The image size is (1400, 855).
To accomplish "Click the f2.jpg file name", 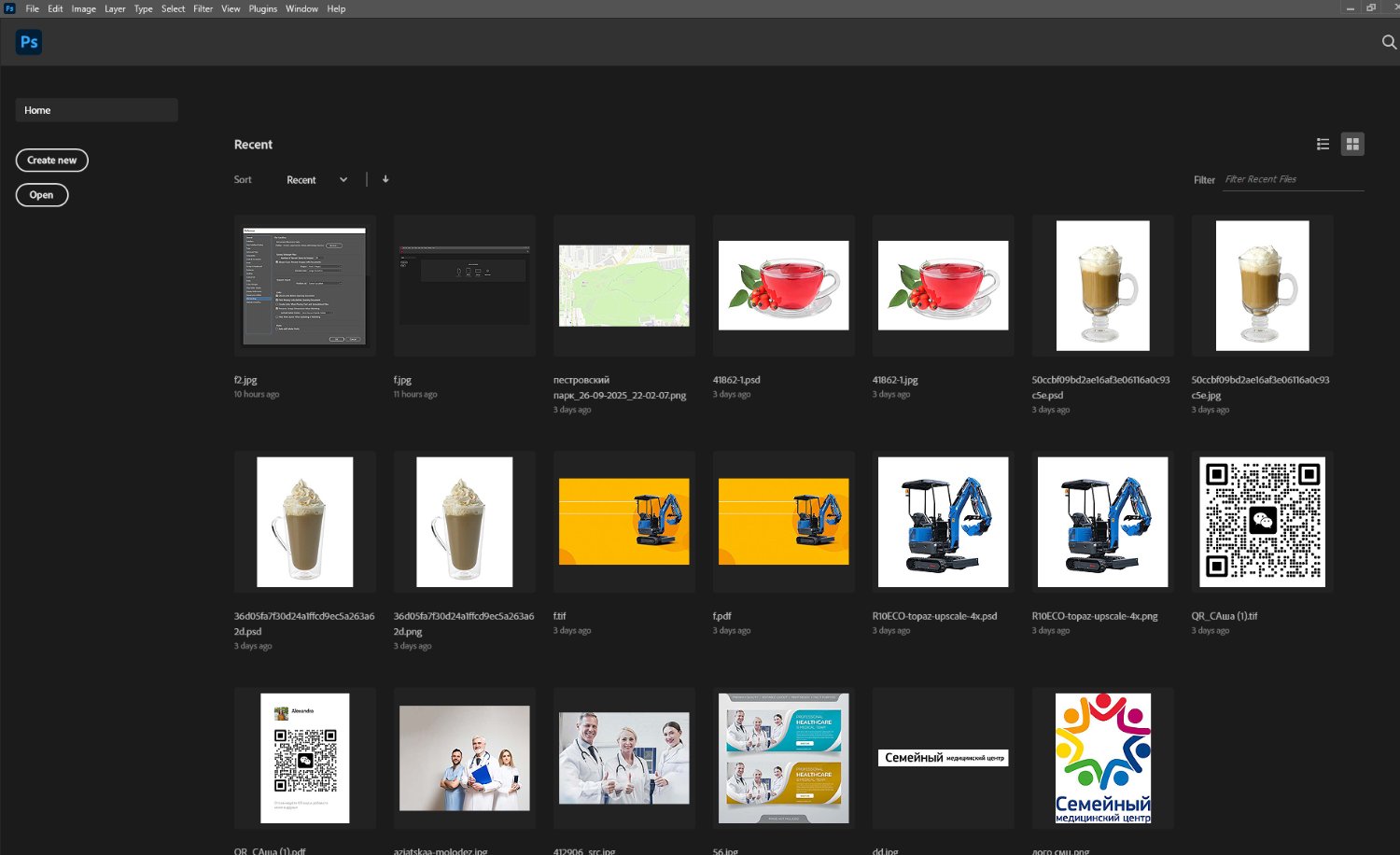I will [245, 381].
